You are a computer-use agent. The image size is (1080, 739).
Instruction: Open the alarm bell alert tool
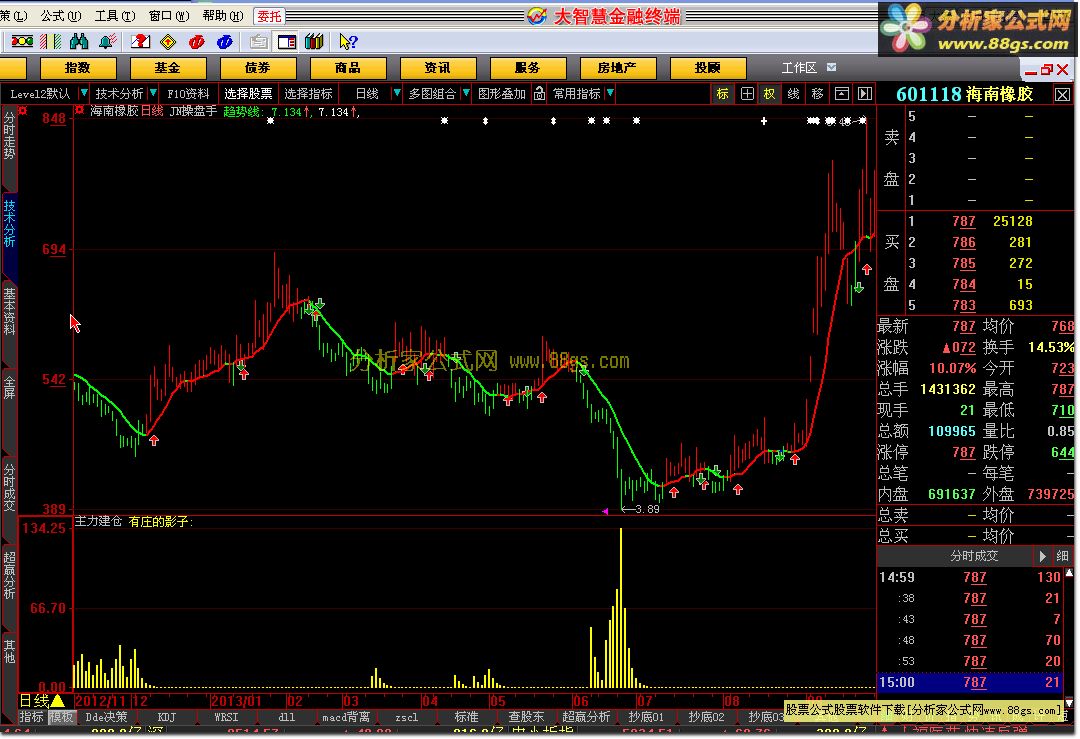[x=107, y=42]
